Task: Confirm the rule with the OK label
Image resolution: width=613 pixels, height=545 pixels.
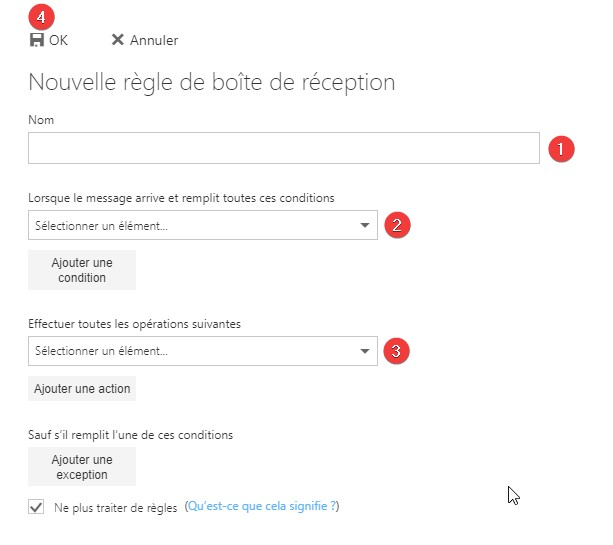Action: pyautogui.click(x=58, y=40)
